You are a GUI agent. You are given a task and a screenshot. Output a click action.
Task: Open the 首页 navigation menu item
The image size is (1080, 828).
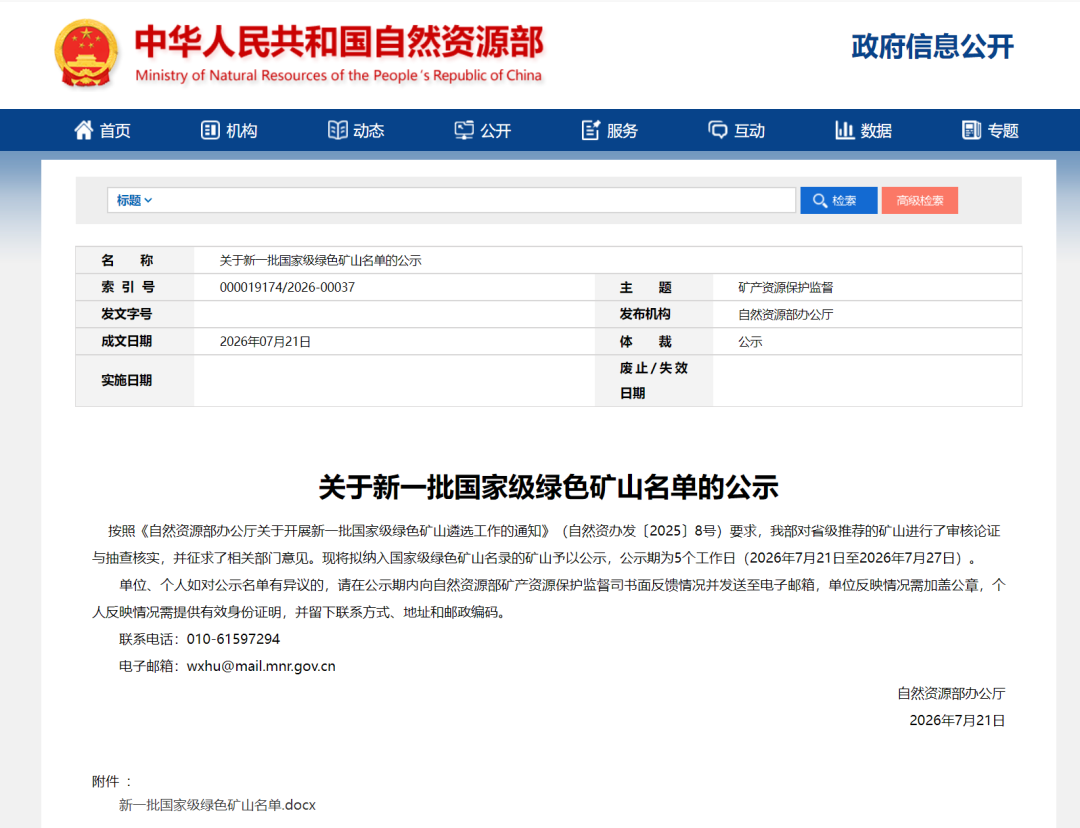click(102, 130)
